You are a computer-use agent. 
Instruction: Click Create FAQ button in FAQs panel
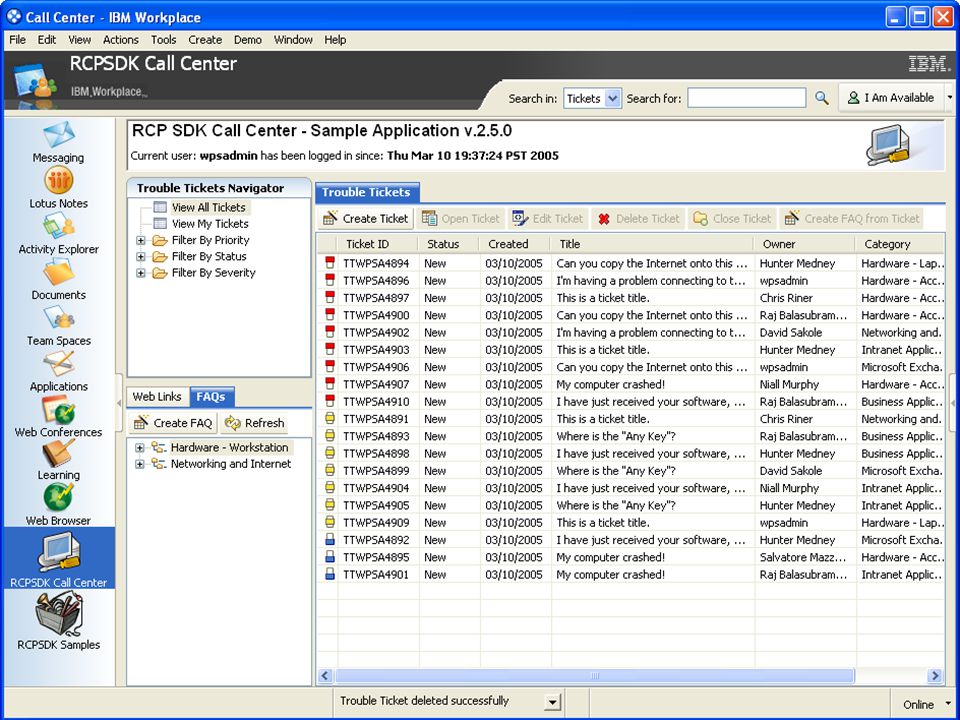click(173, 423)
